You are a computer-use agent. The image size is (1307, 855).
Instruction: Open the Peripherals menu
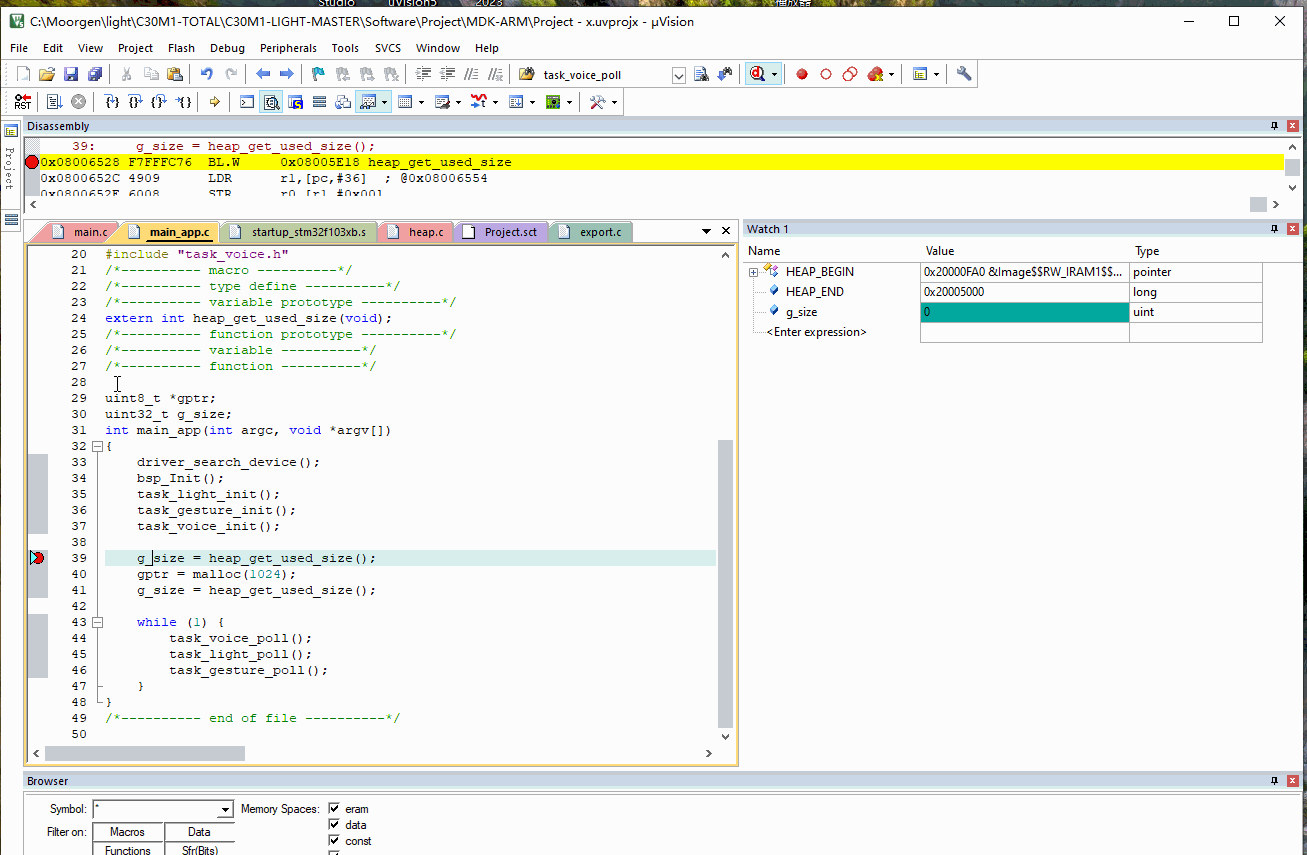click(x=288, y=48)
